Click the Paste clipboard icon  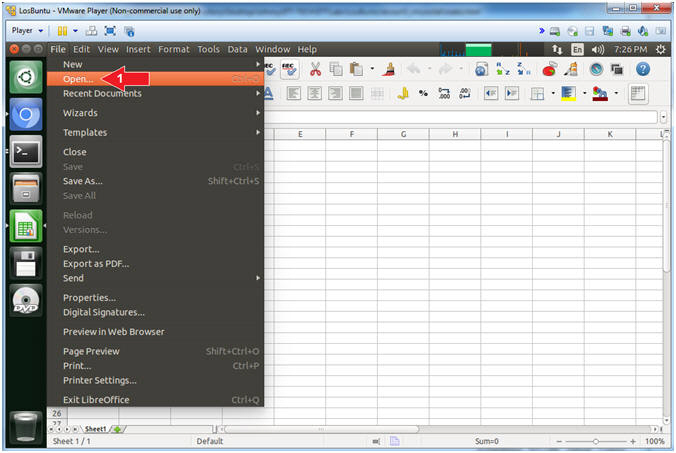pyautogui.click(x=356, y=69)
